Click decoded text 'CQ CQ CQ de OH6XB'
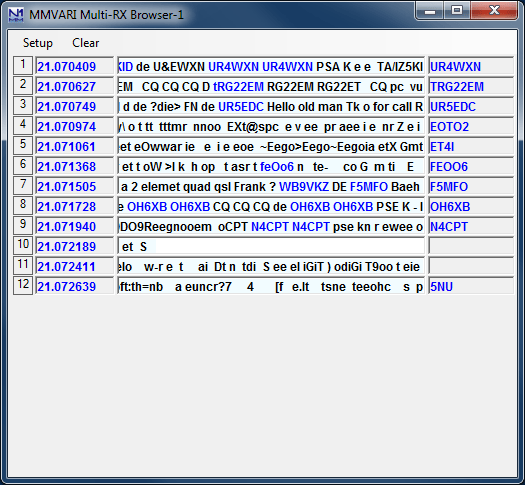This screenshot has width=525, height=485. 272,207
